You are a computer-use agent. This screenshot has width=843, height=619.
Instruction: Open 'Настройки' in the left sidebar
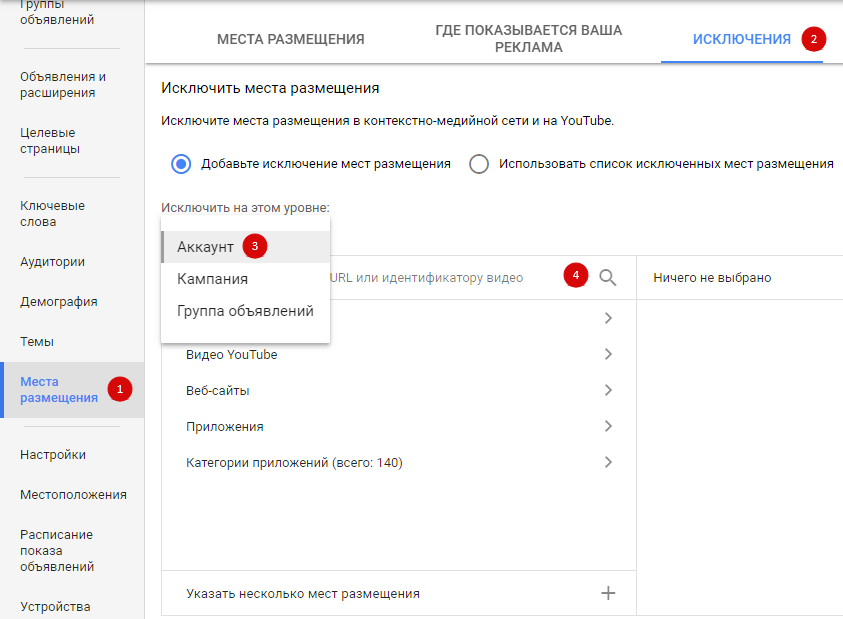[x=53, y=455]
